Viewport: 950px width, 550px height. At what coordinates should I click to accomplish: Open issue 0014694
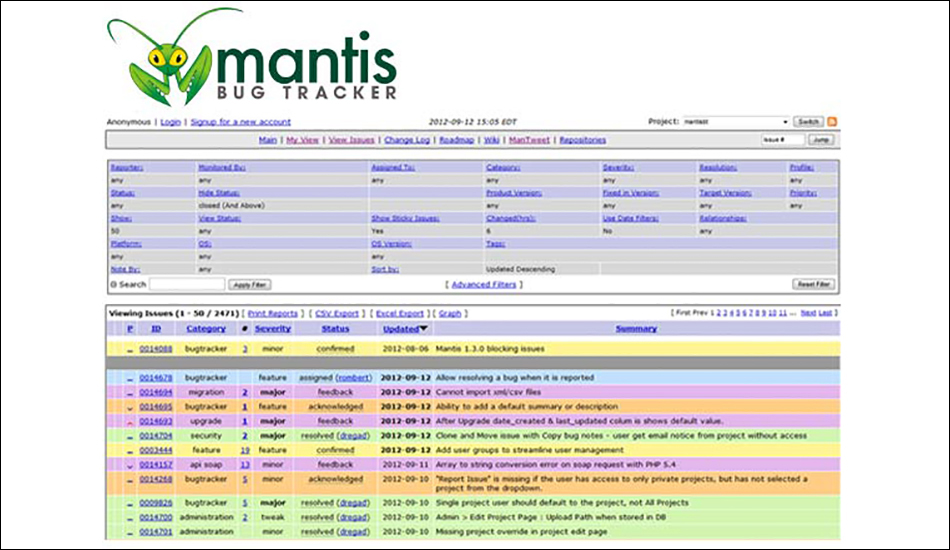pos(156,392)
